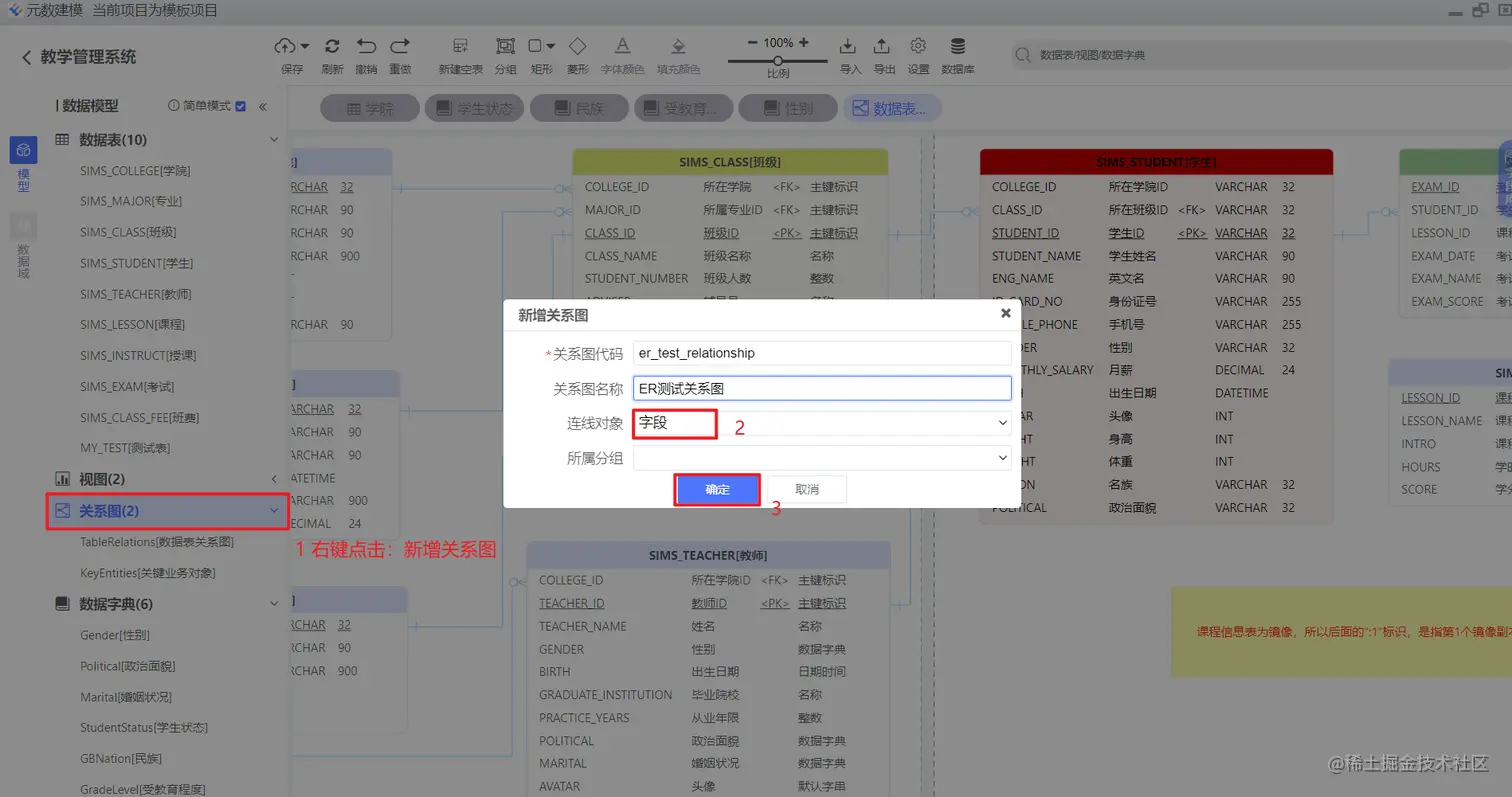The image size is (1512, 797).
Task: Refresh the canvas with the 刷新 icon
Action: point(332,46)
